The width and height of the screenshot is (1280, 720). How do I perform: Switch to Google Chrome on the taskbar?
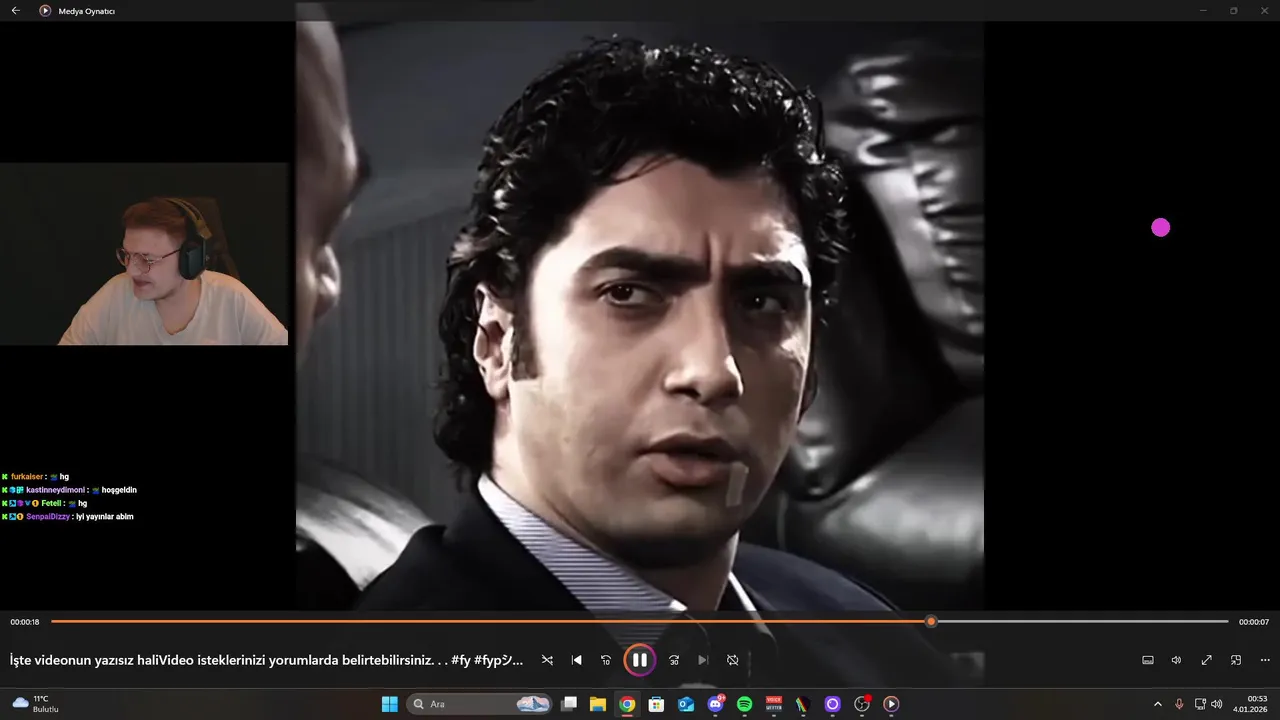pos(627,704)
